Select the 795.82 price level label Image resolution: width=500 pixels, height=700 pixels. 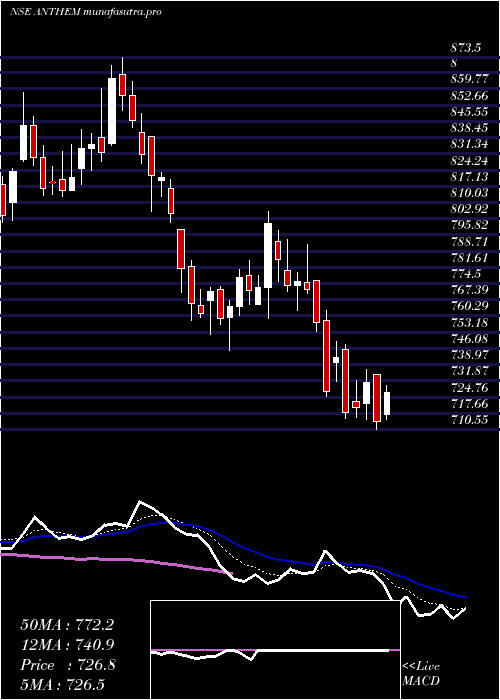pos(469,225)
